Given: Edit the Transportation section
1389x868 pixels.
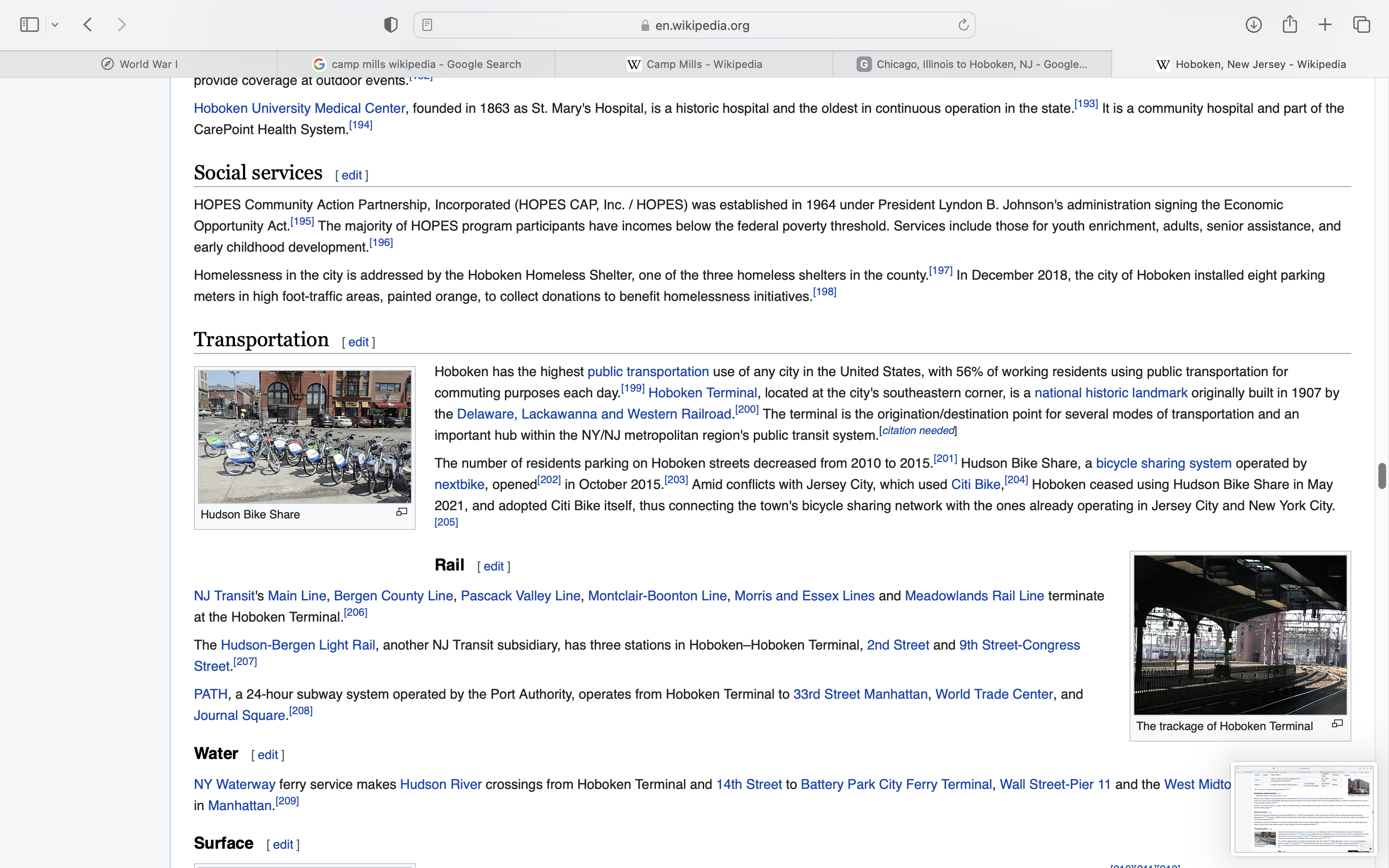Looking at the screenshot, I should (358, 342).
